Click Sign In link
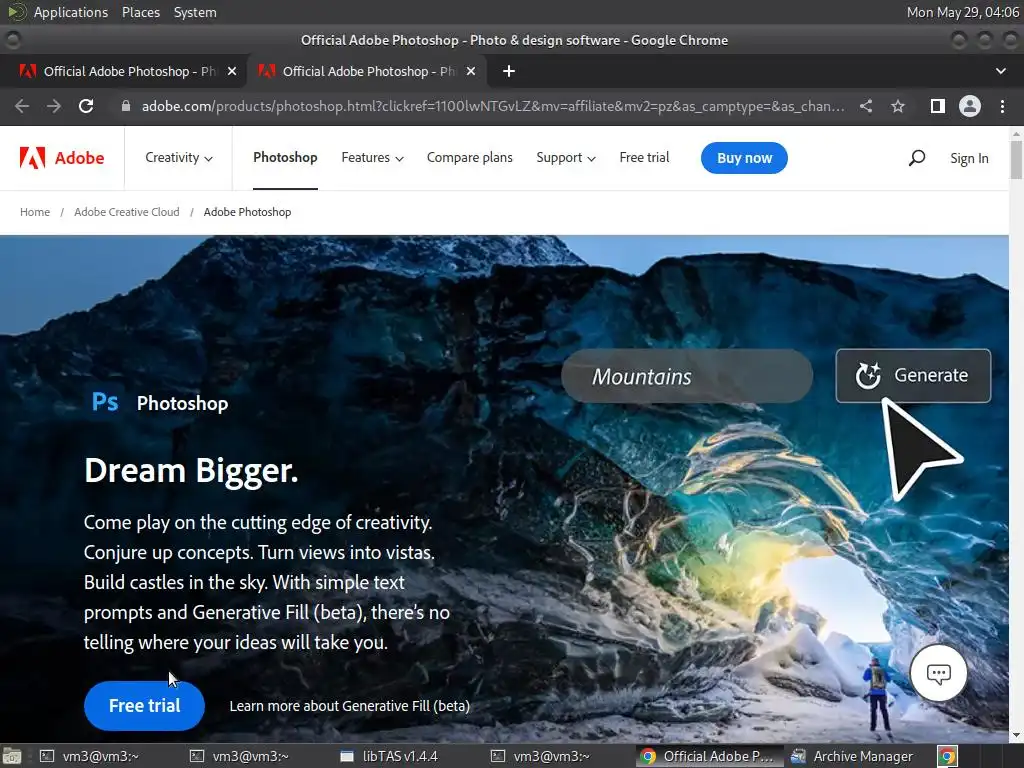This screenshot has width=1024, height=768. click(x=969, y=158)
